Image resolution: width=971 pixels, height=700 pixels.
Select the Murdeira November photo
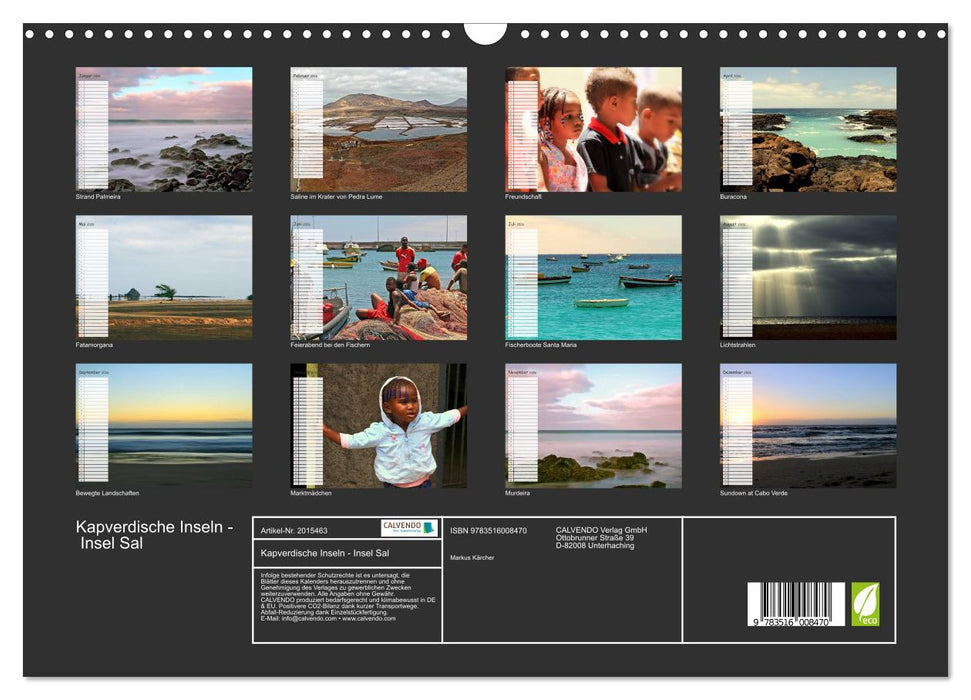click(593, 425)
